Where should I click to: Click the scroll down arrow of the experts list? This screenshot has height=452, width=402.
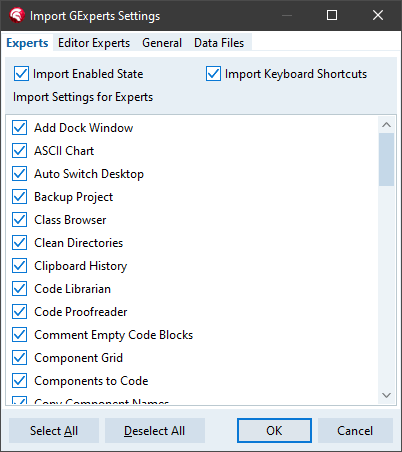point(386,395)
